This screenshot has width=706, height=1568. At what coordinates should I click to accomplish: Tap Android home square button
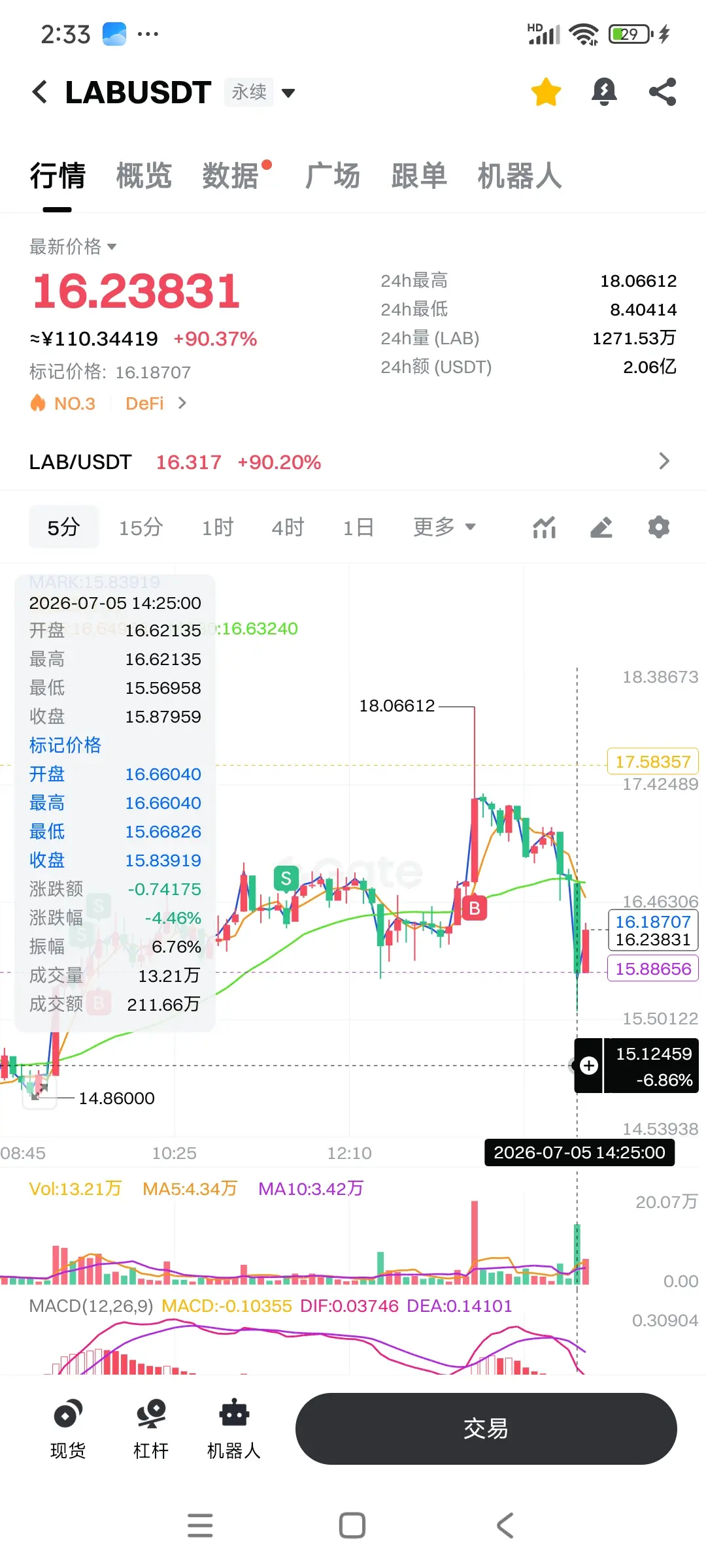tap(352, 1526)
